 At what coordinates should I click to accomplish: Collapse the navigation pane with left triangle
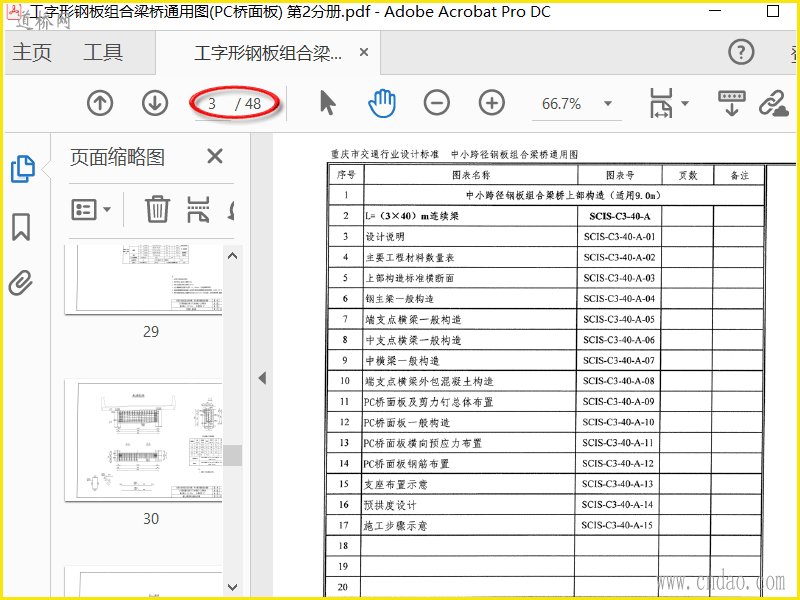(262, 378)
